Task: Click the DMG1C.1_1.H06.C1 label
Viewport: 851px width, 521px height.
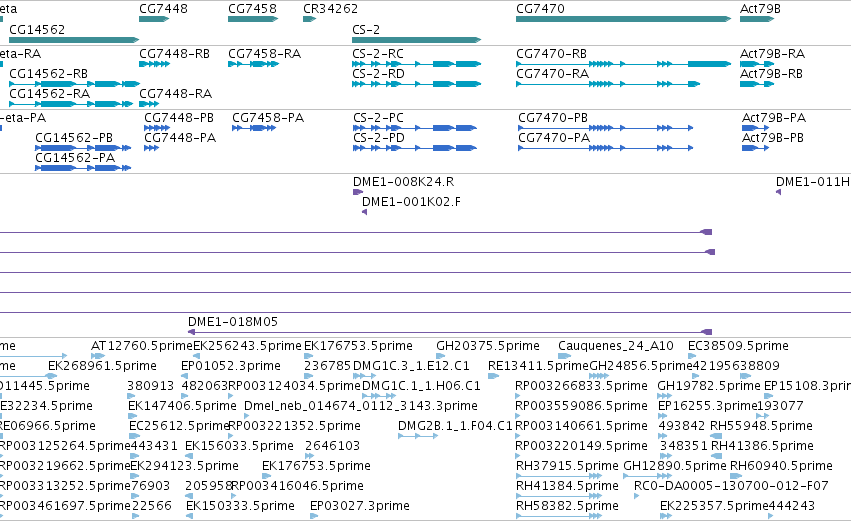Action: click(x=421, y=386)
